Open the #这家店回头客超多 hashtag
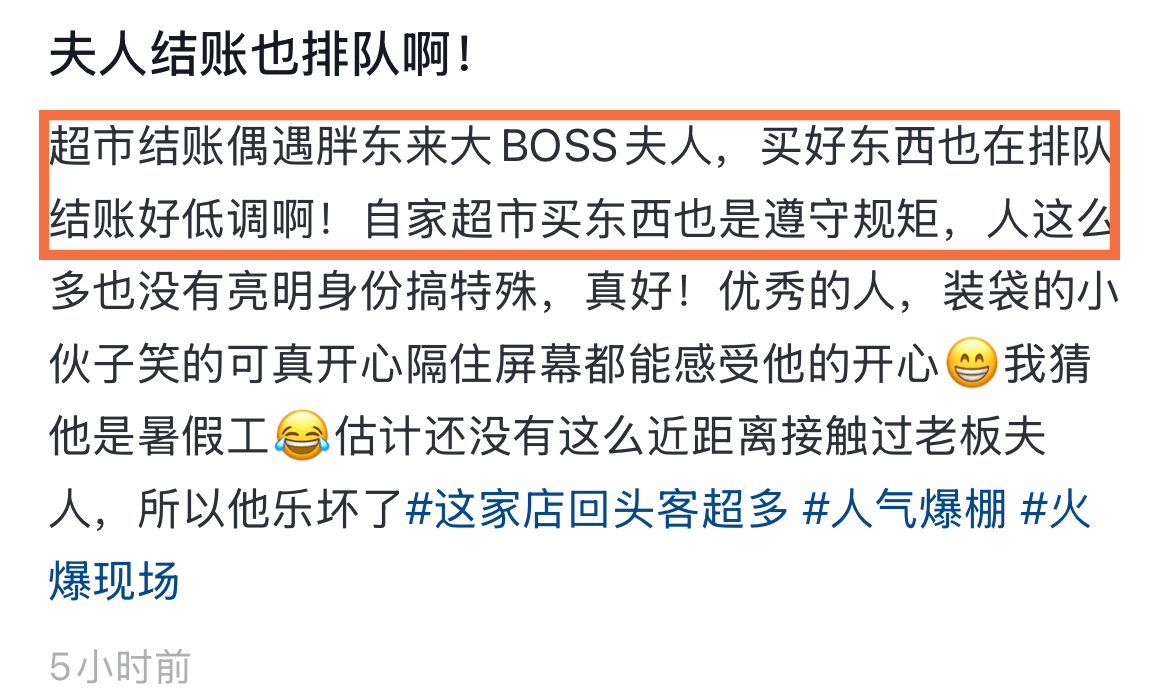The width and height of the screenshot is (1170, 697). tap(598, 510)
